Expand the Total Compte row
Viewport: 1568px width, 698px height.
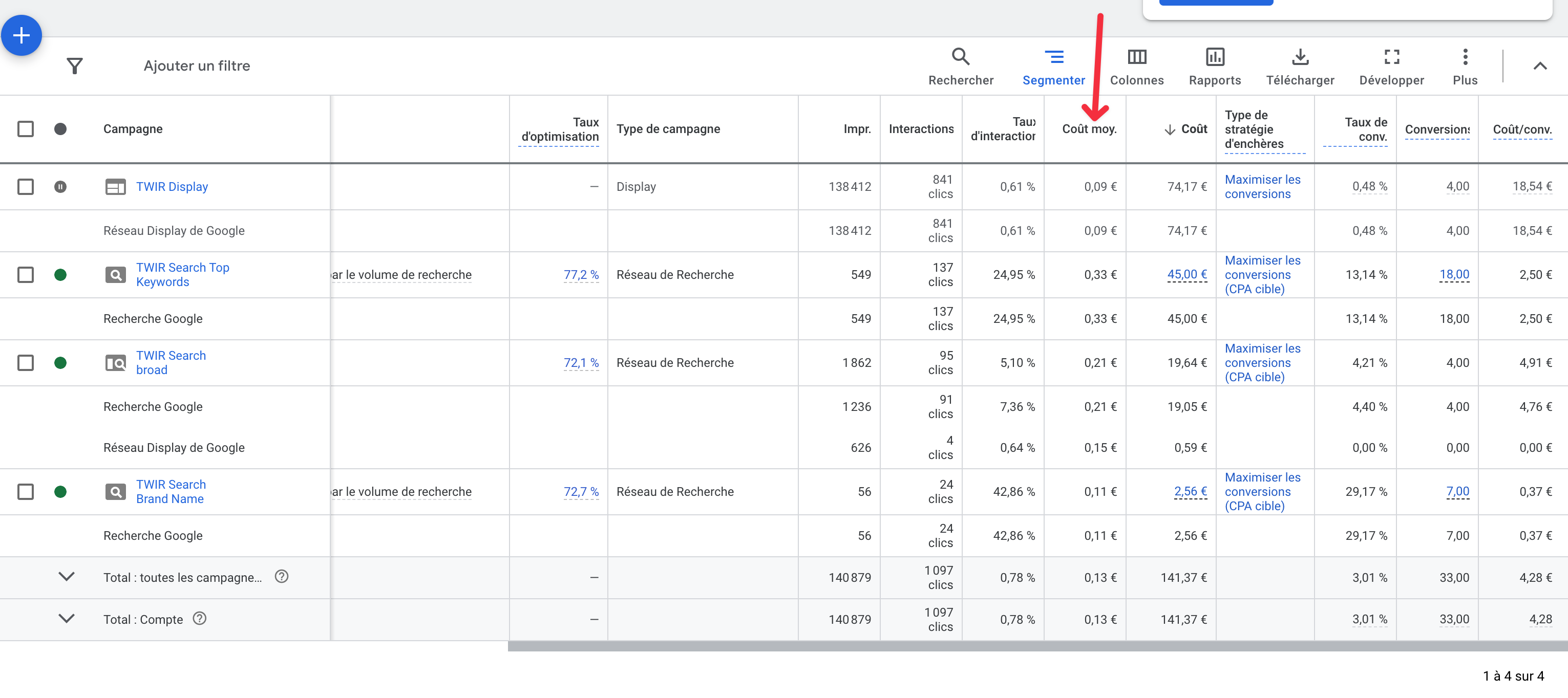[67, 618]
